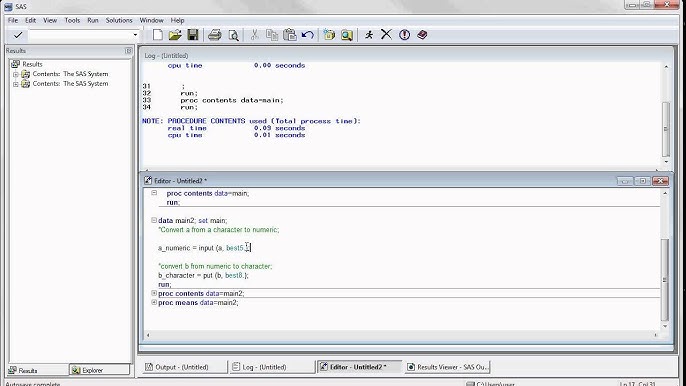
Task: Open the Run menu
Action: tap(93, 20)
